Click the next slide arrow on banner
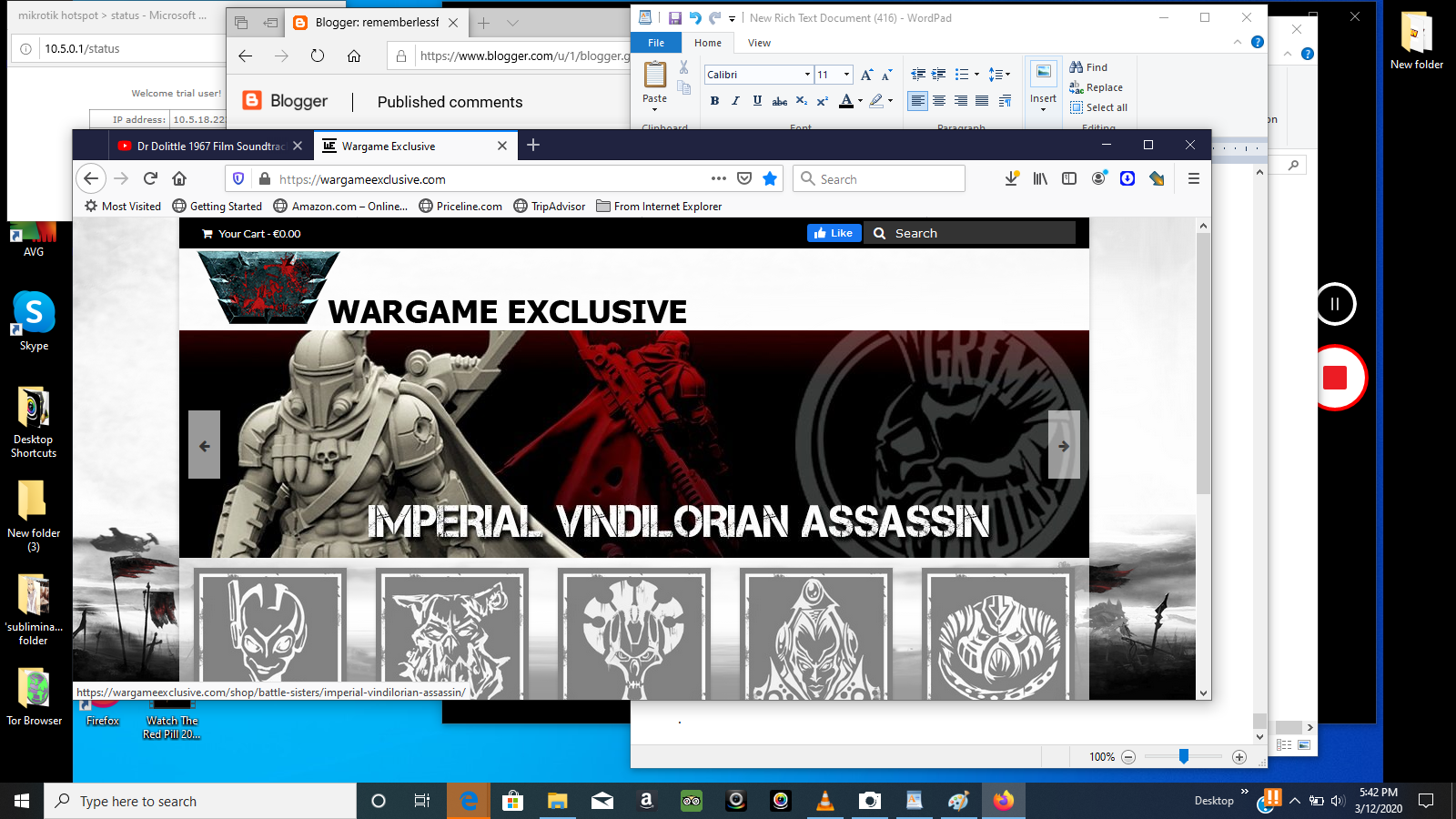This screenshot has height=819, width=1456. pos(1064,445)
